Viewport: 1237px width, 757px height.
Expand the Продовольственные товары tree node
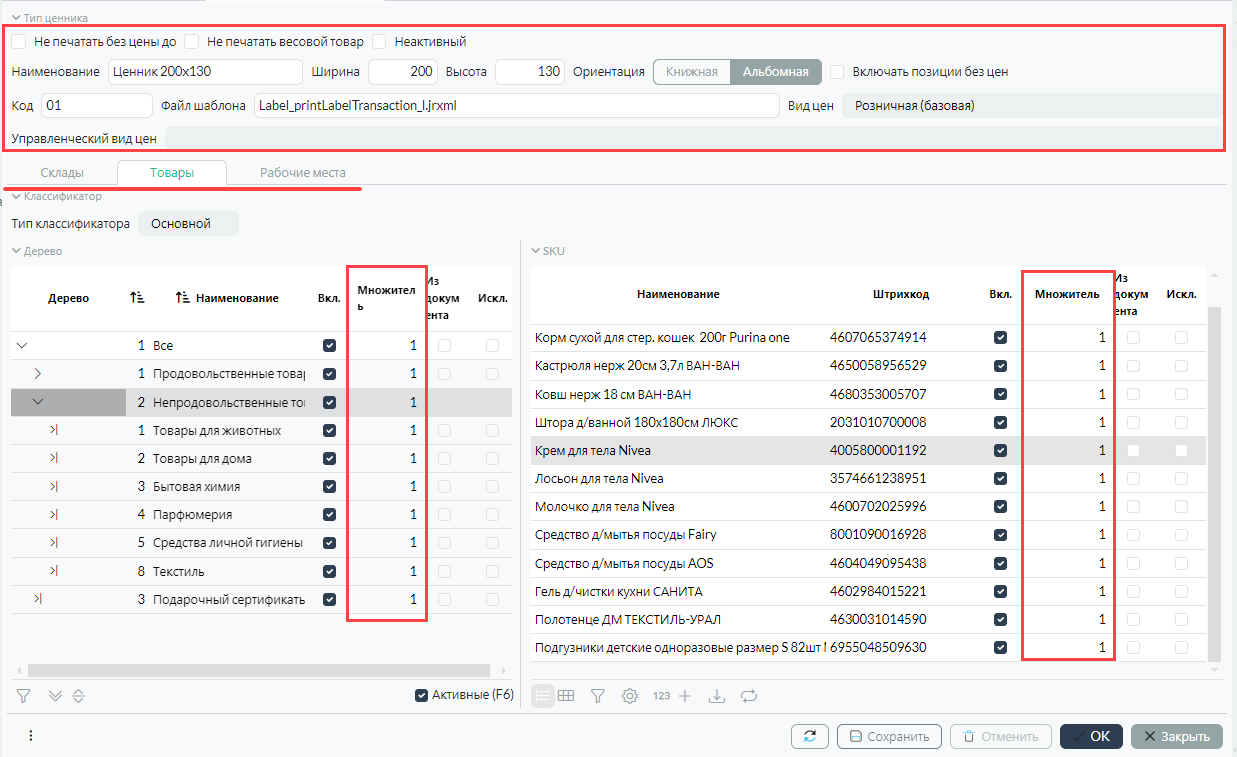(39, 374)
